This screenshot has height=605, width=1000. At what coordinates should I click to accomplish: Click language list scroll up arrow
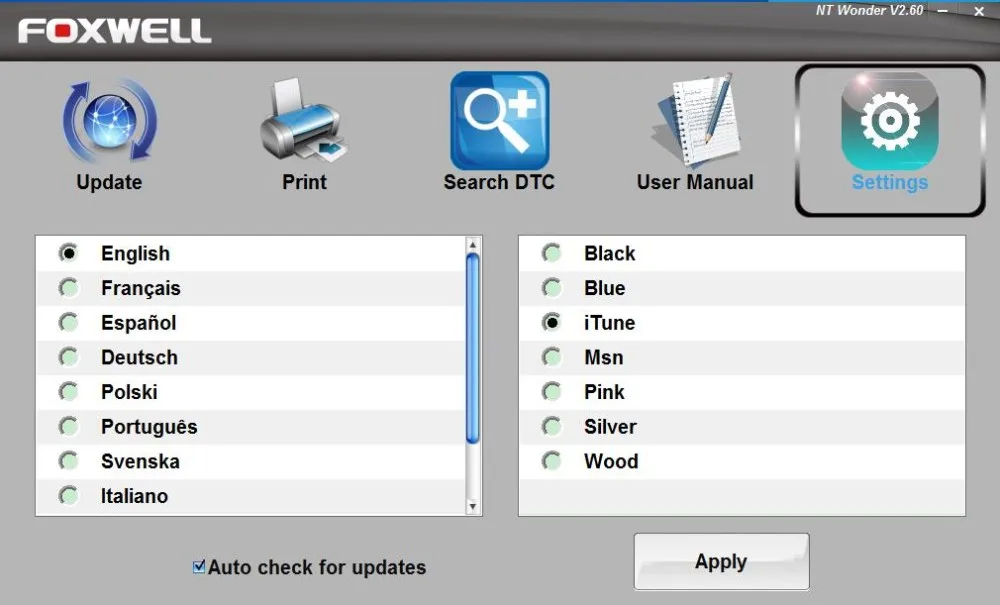click(x=473, y=245)
